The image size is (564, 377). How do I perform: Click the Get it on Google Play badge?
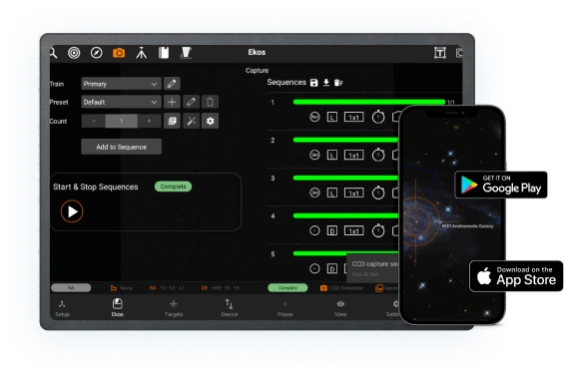point(501,185)
